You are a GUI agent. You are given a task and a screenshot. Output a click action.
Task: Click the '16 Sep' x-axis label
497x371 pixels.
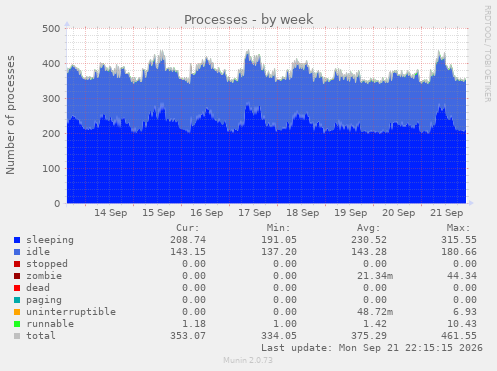pyautogui.click(x=207, y=213)
